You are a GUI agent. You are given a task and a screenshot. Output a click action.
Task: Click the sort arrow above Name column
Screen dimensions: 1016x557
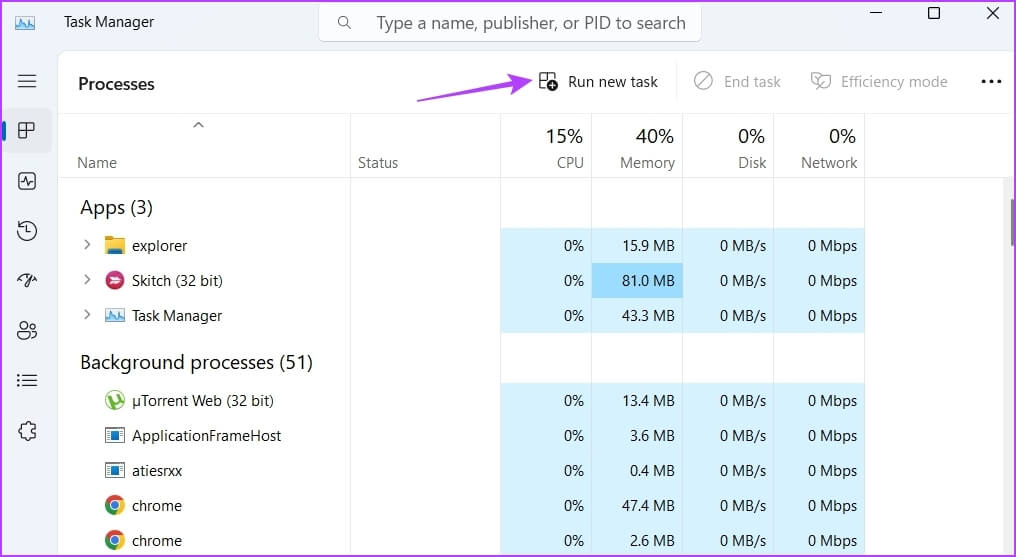(199, 125)
